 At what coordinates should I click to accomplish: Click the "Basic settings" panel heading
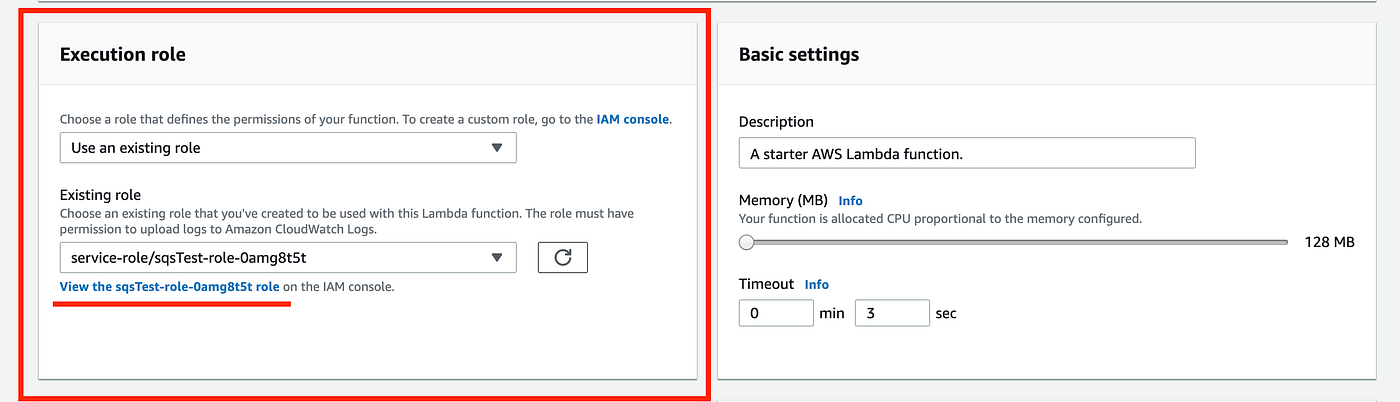798,55
